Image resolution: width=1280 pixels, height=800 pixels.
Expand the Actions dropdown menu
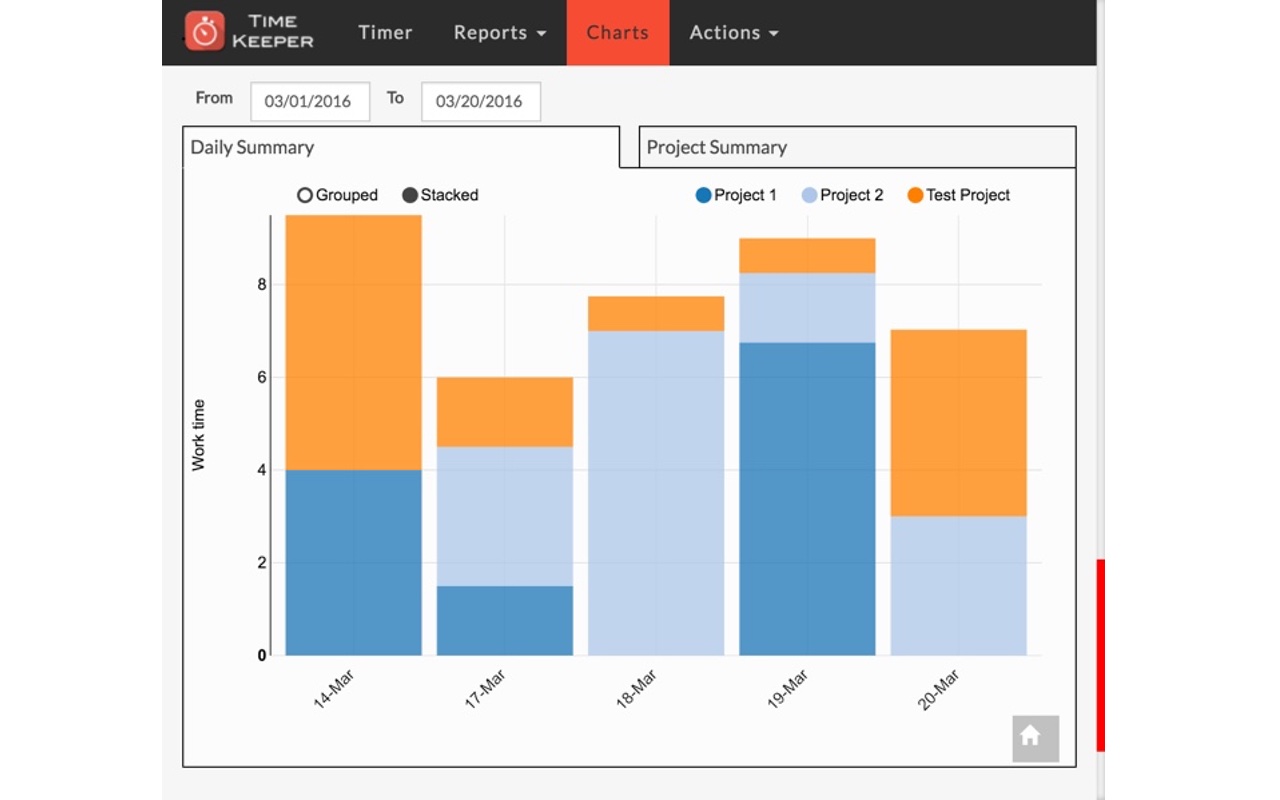(x=733, y=33)
